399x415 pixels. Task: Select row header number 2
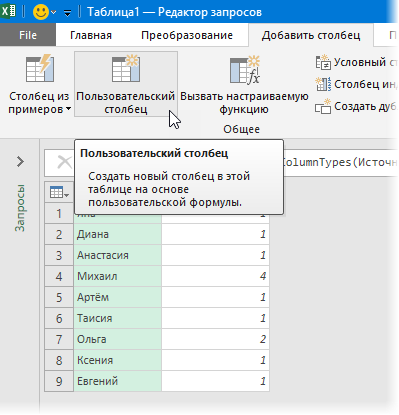59,234
